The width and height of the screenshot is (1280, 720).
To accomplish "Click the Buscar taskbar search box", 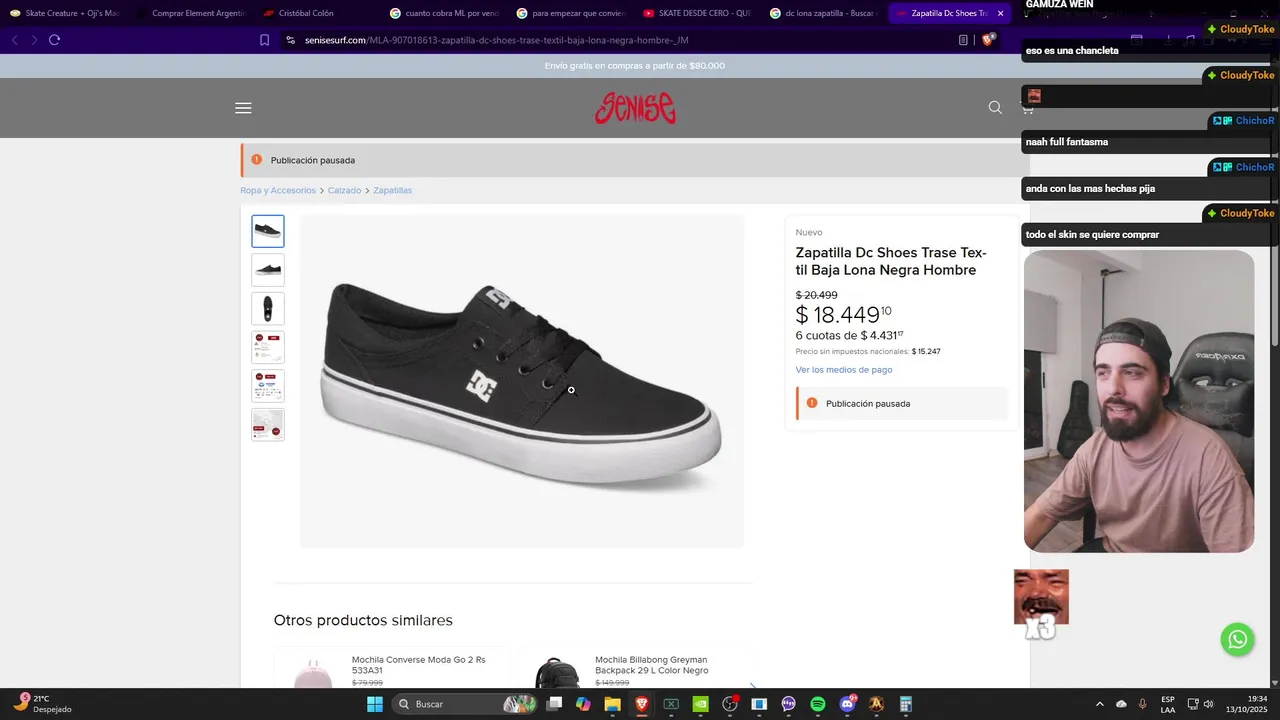I will coord(467,704).
